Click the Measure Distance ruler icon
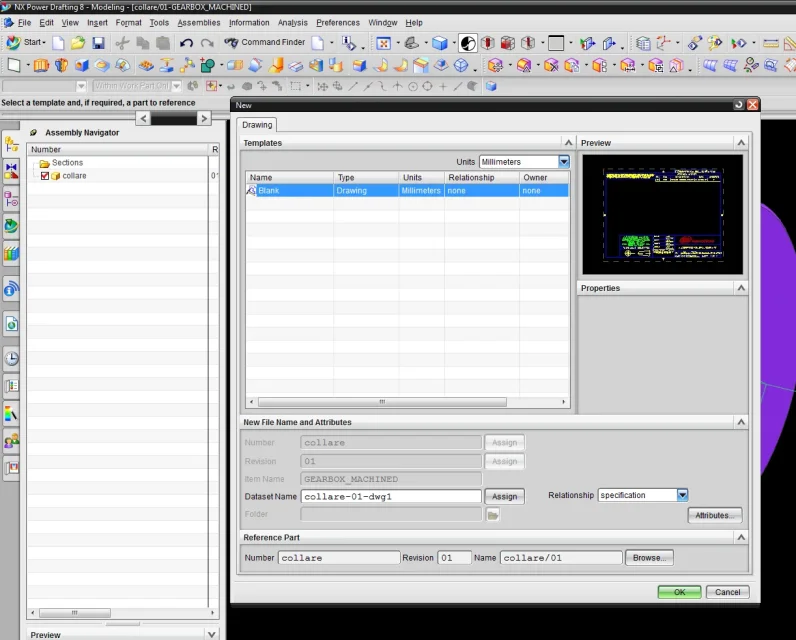The image size is (796, 640). coord(771,44)
